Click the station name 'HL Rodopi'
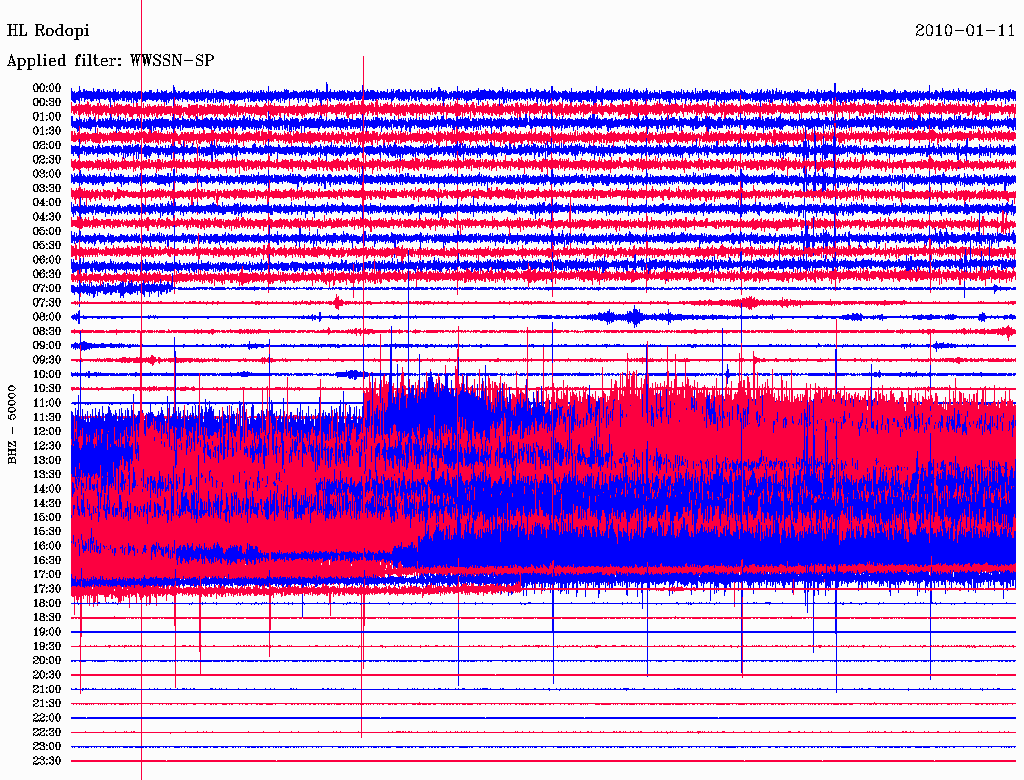The image size is (1024, 780). [48, 31]
